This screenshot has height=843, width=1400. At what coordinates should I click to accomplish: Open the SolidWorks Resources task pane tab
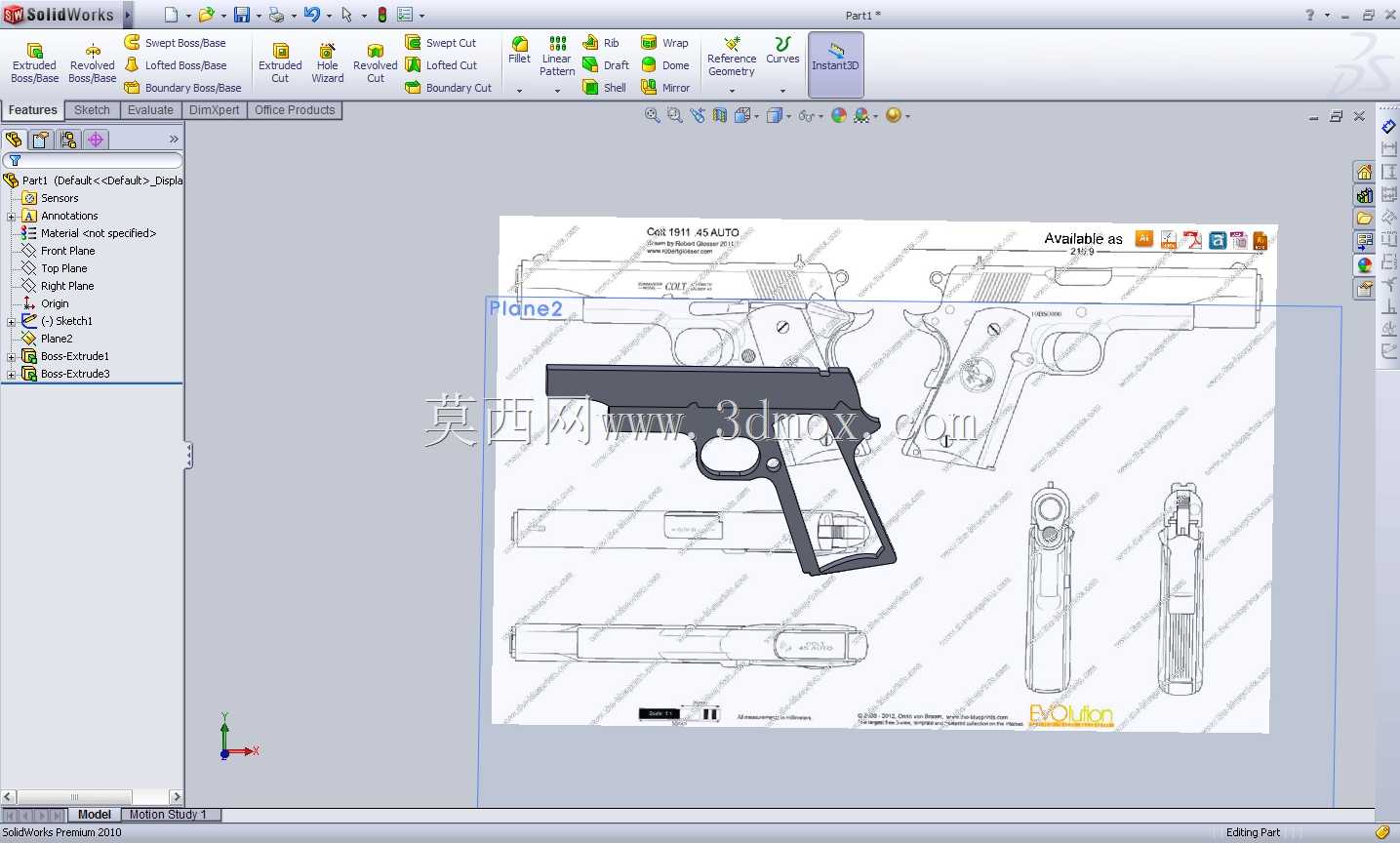coord(1364,173)
